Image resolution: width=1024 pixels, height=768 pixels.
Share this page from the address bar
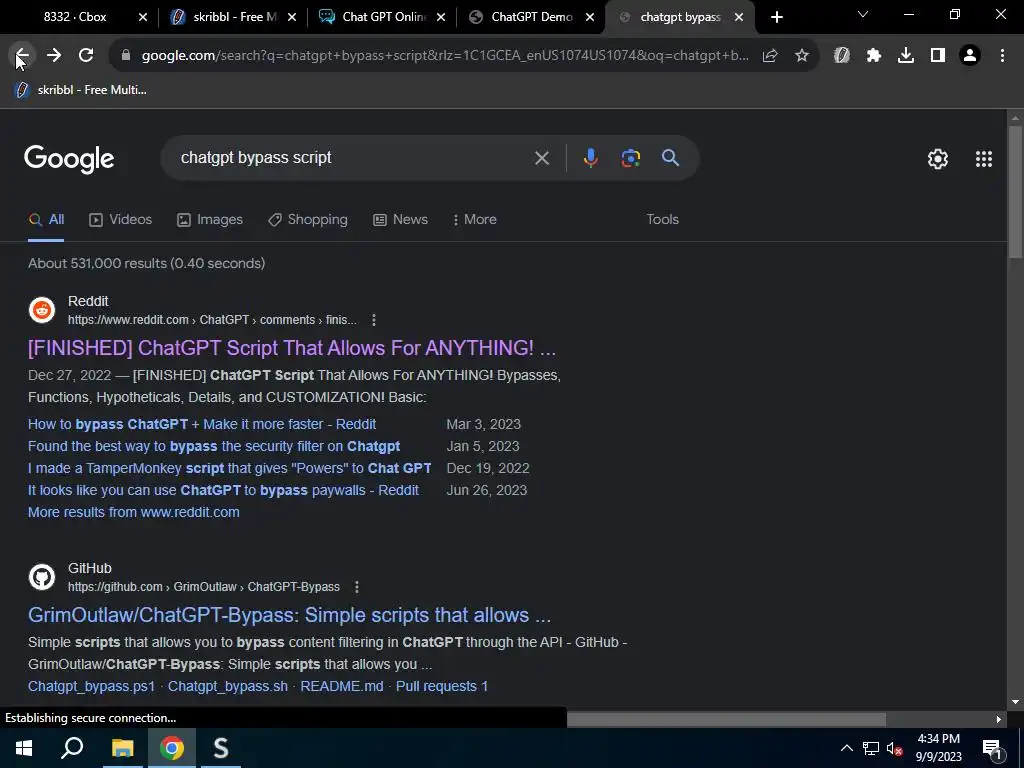click(770, 56)
